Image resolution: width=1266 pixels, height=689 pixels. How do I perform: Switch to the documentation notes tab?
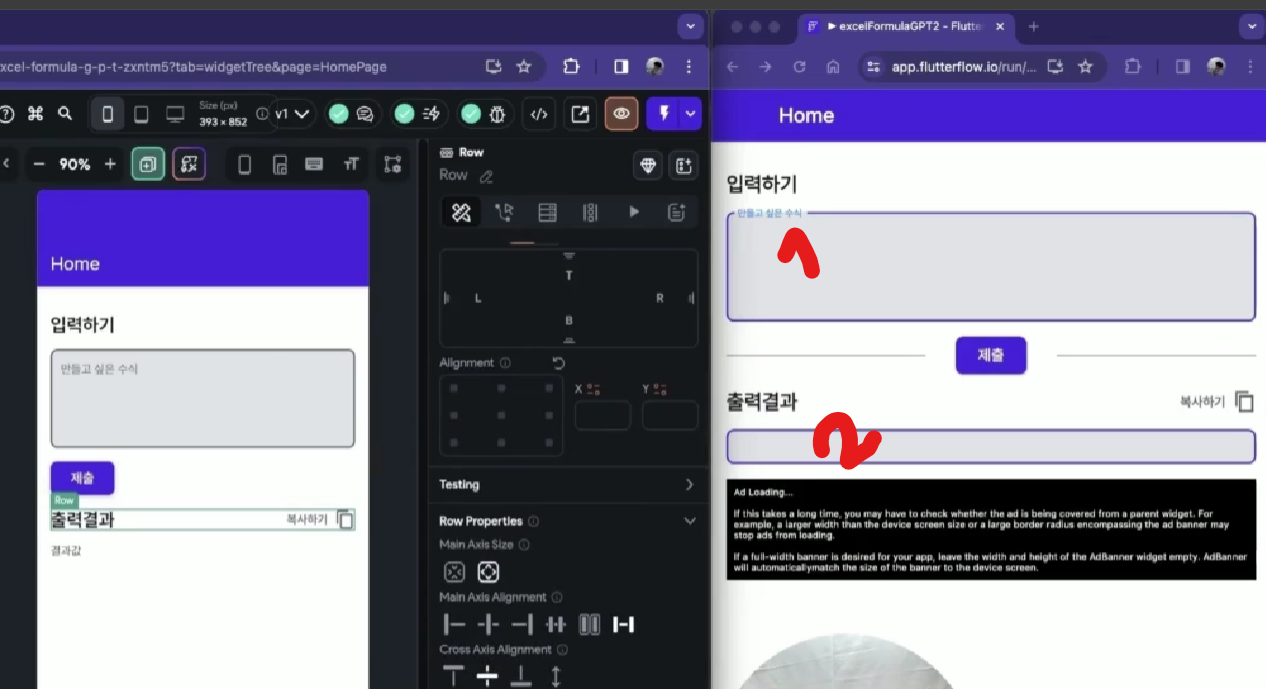coord(677,212)
